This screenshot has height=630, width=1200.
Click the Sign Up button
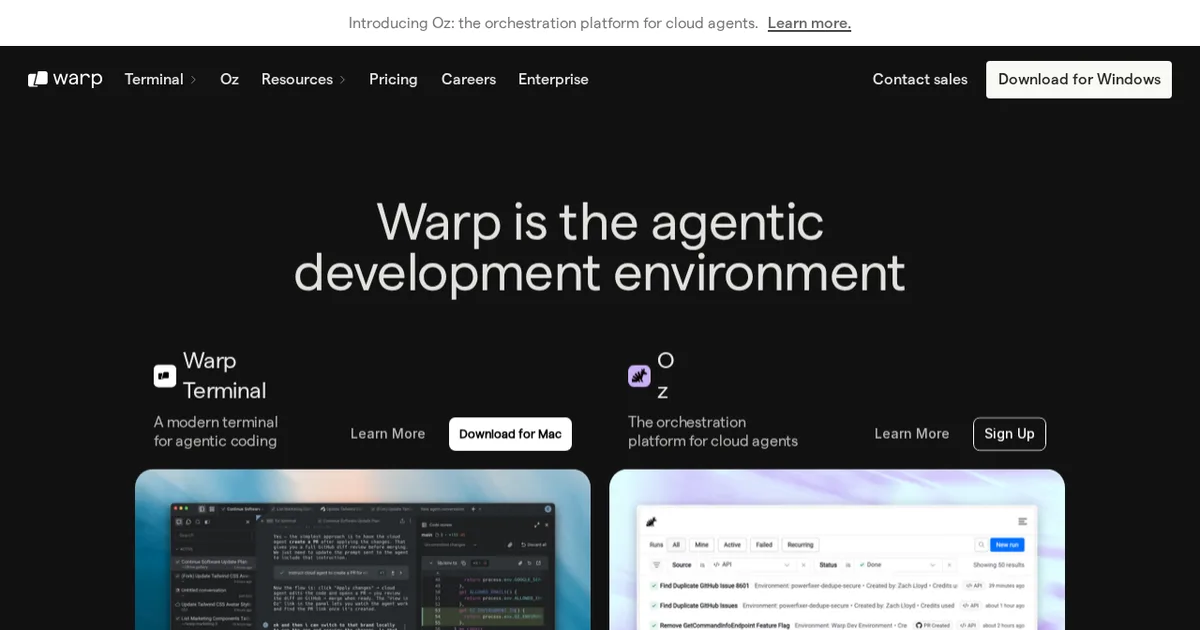(1009, 434)
